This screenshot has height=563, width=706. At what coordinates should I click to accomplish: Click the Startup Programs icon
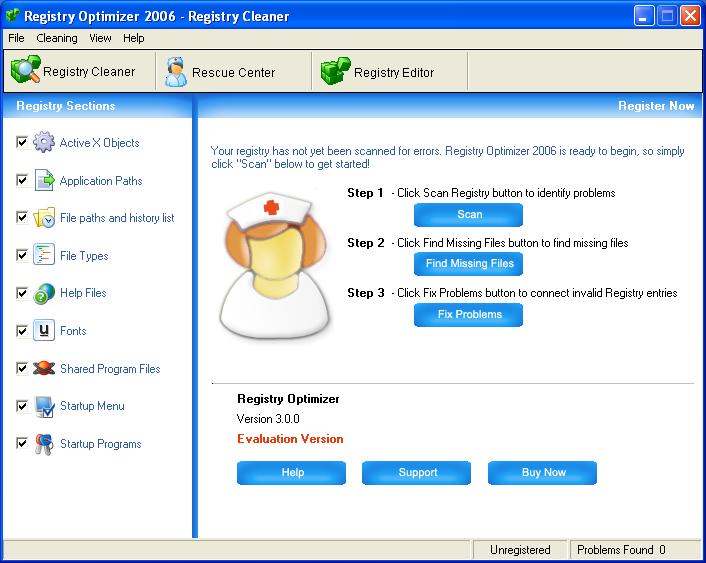click(44, 444)
